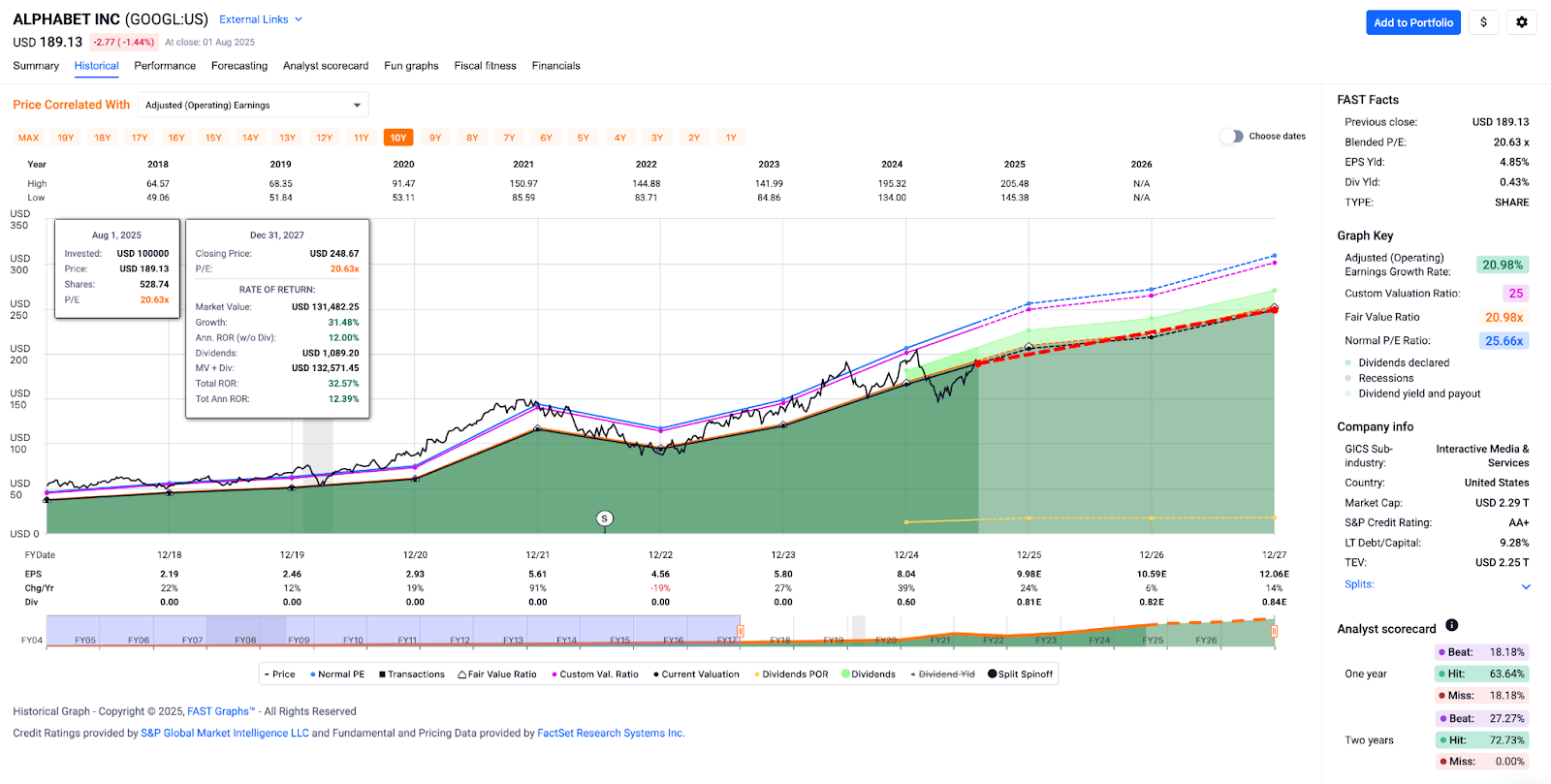
Task: Open the Fun graphs tab
Action: point(411,66)
